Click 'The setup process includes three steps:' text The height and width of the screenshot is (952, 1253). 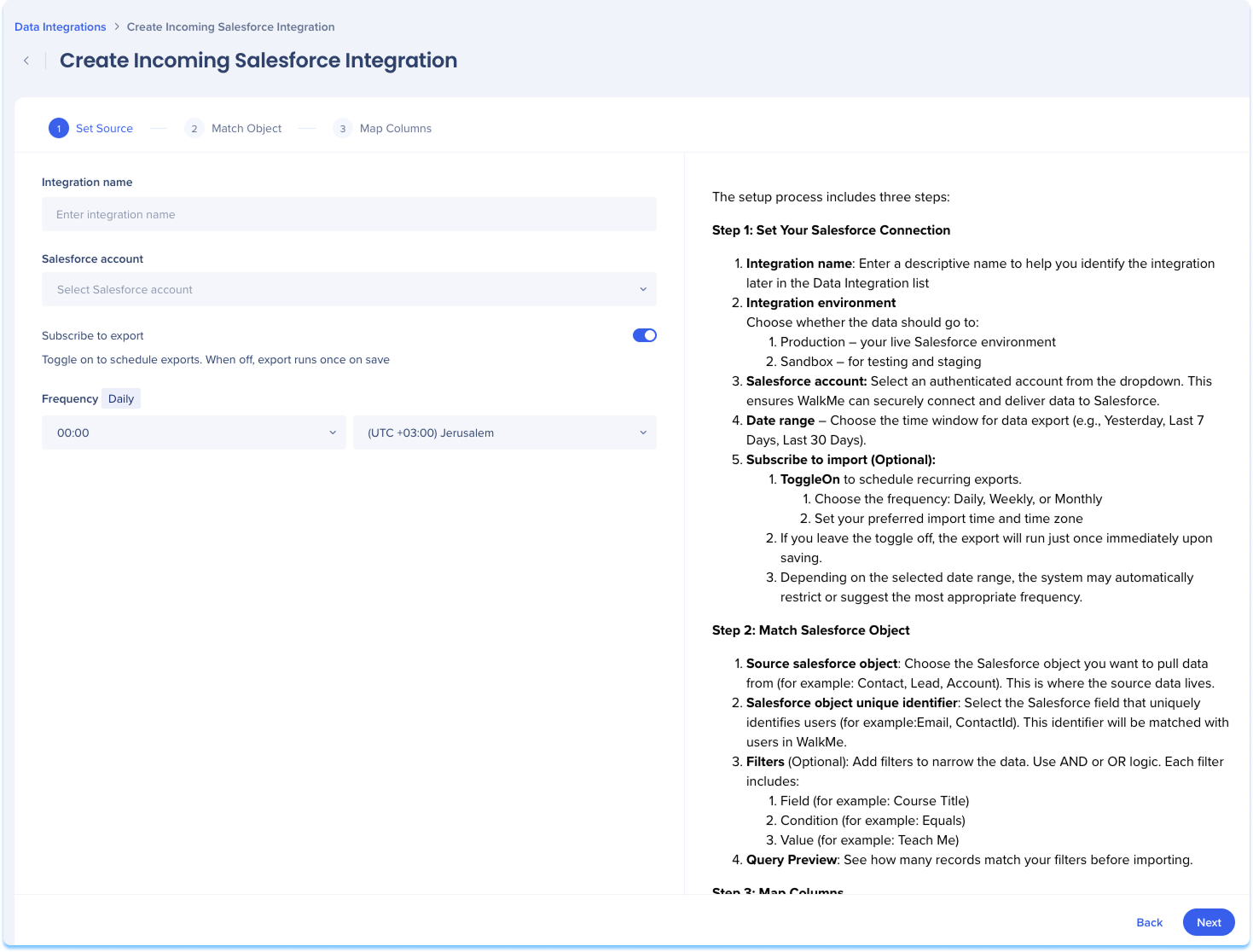coord(831,197)
